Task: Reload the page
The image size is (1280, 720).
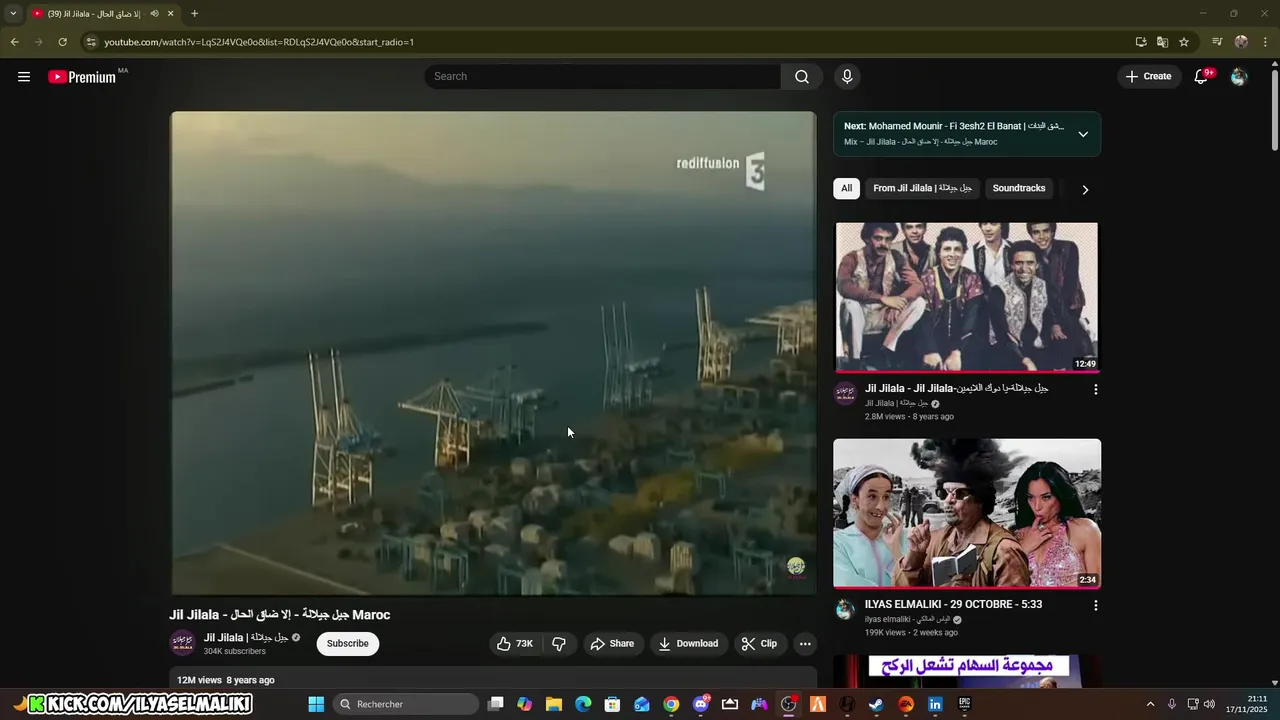Action: pyautogui.click(x=62, y=42)
